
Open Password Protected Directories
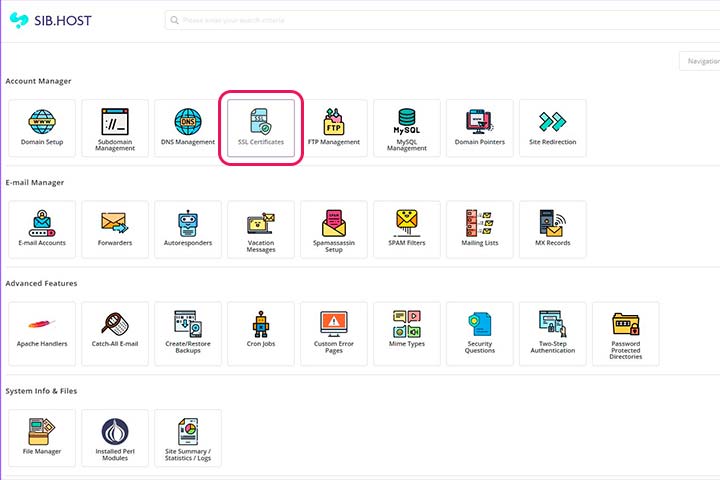(x=626, y=333)
